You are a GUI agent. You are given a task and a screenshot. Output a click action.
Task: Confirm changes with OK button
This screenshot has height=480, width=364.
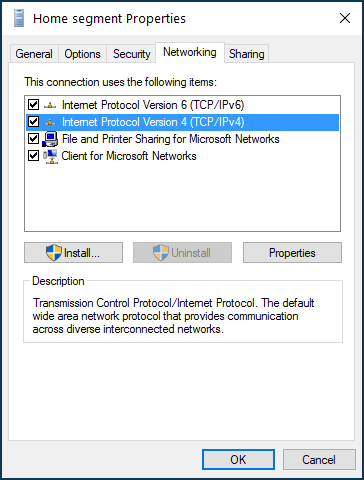pos(238,460)
